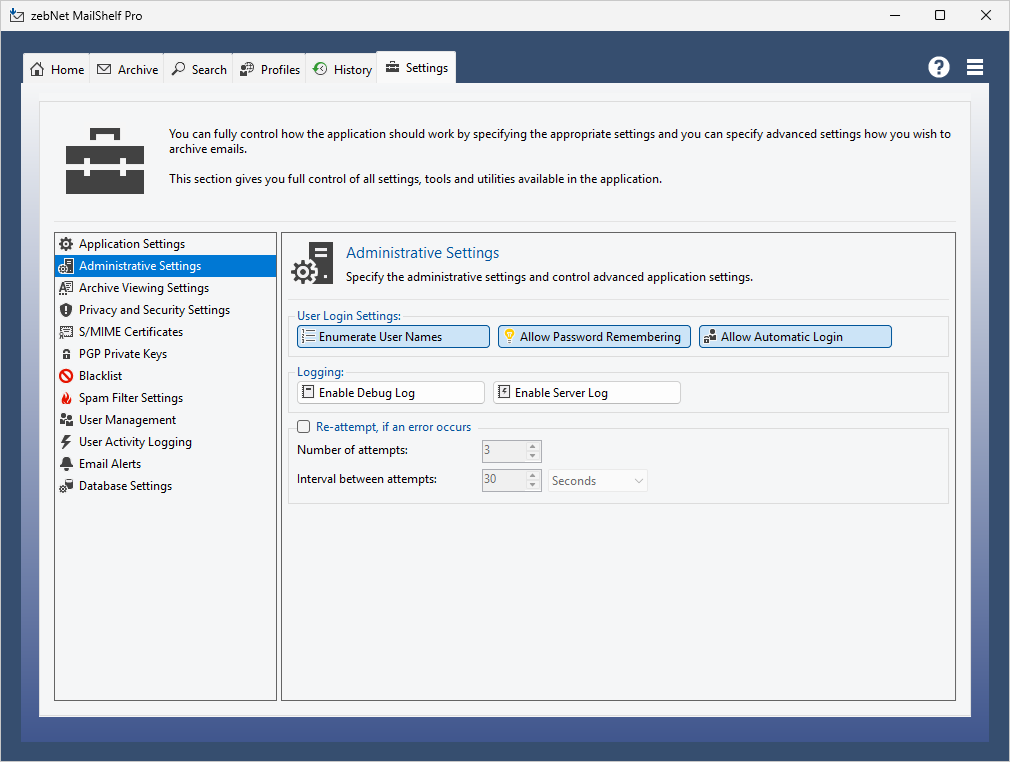The width and height of the screenshot is (1010, 762).
Task: Enable Re-attempt if an error occurs
Action: [304, 427]
